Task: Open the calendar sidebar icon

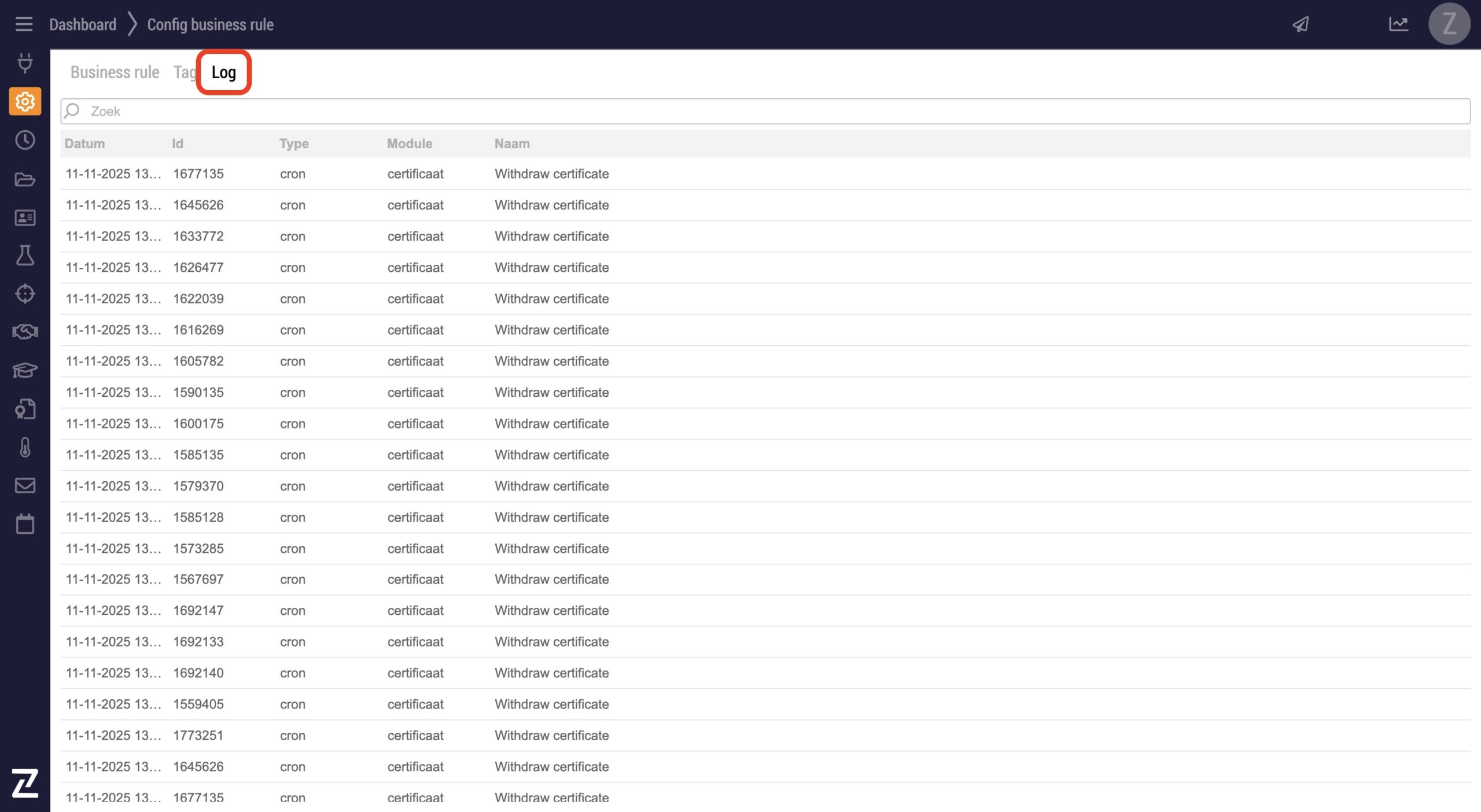Action: [25, 524]
